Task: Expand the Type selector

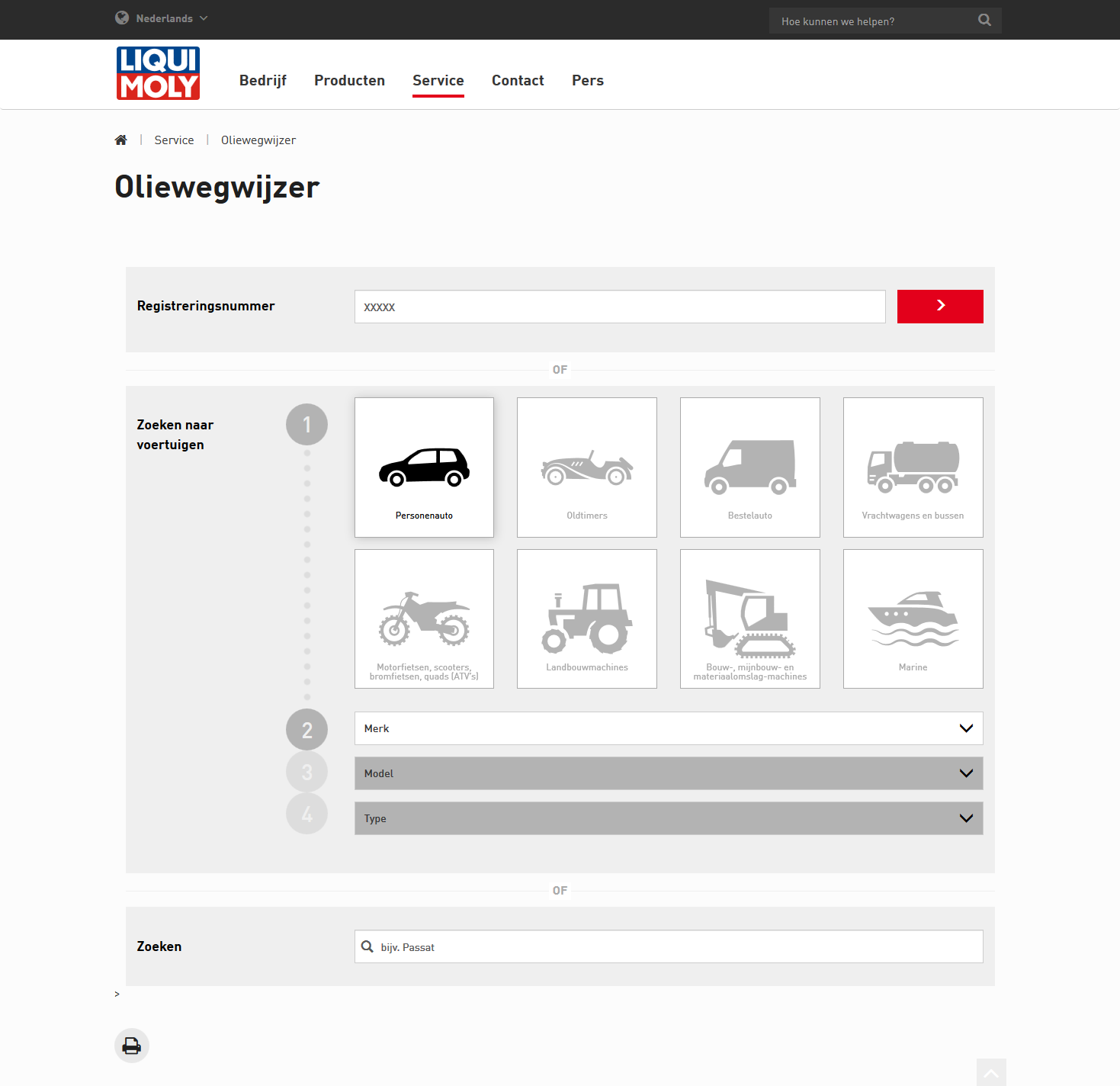Action: click(x=668, y=818)
